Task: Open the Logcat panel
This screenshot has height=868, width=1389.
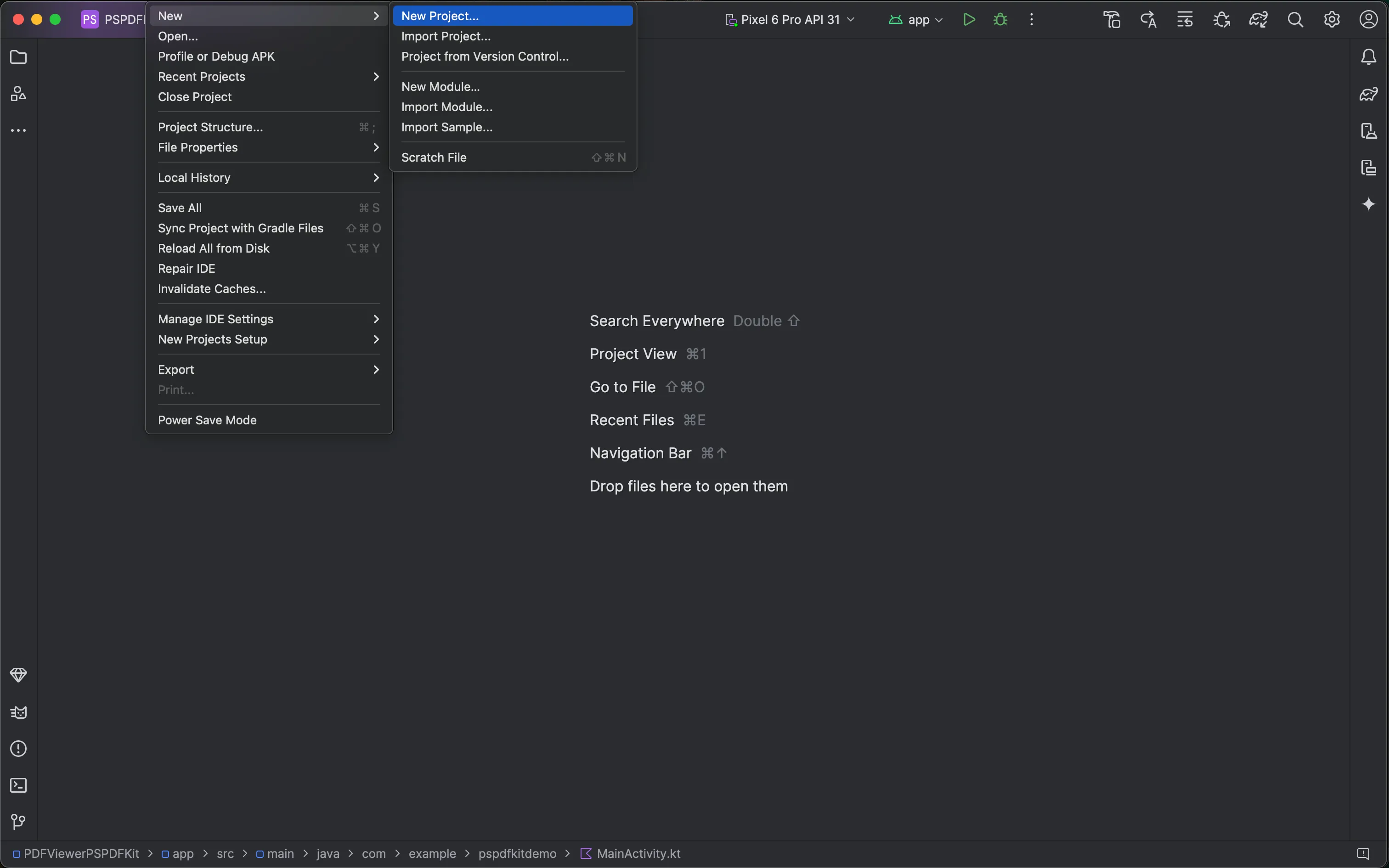Action: point(18,712)
